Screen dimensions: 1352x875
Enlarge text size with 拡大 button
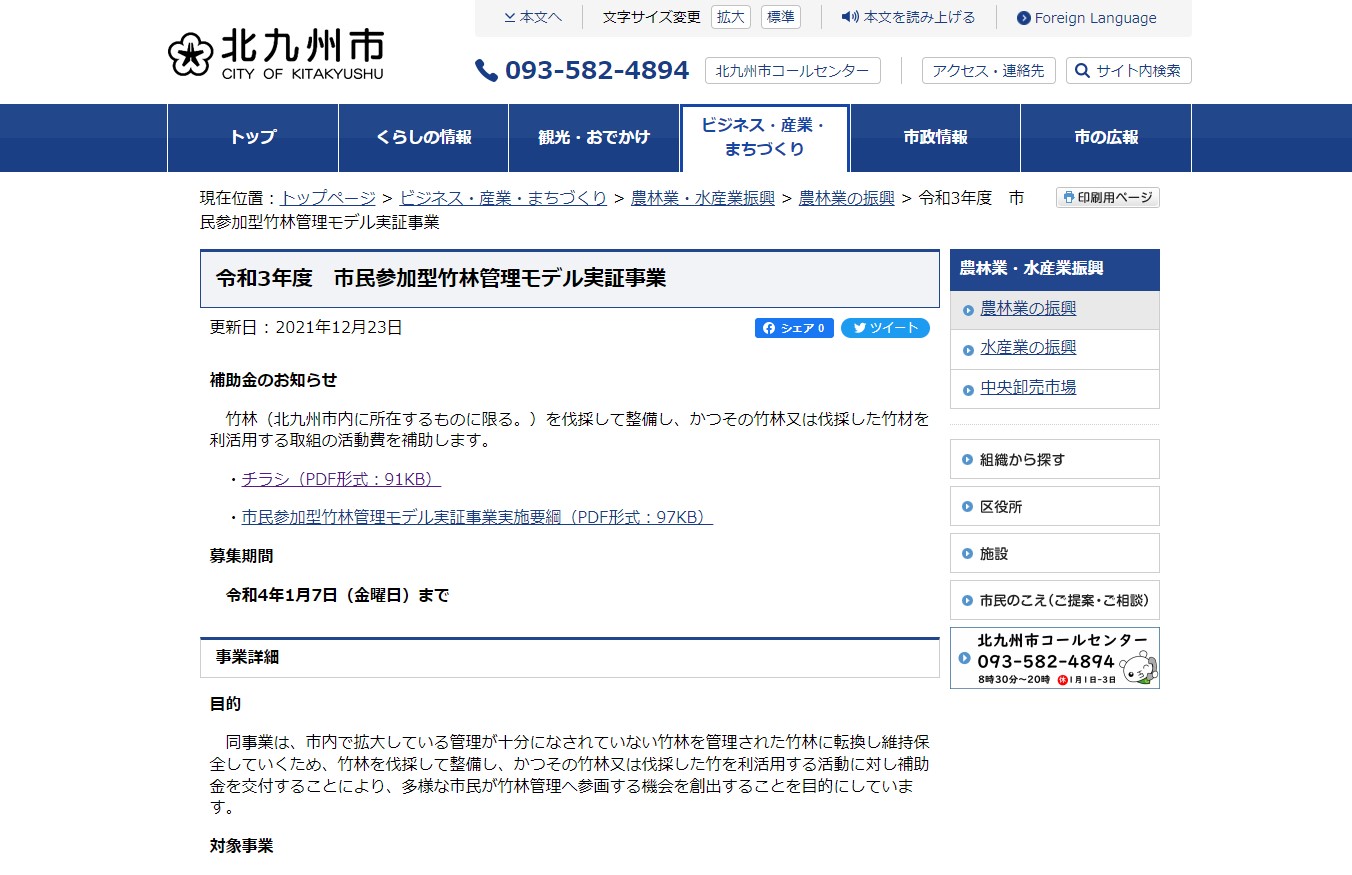click(730, 17)
